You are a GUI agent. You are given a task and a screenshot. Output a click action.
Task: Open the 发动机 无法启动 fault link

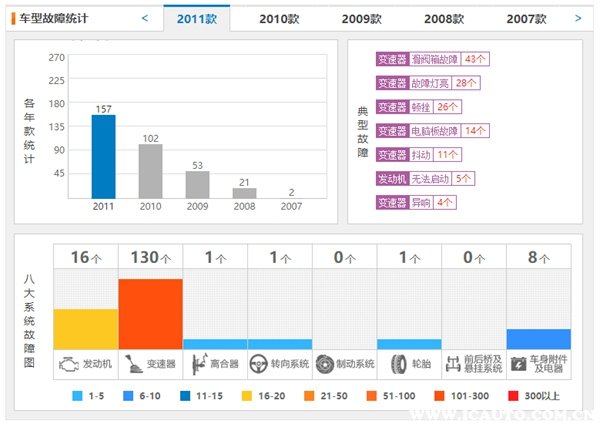(424, 178)
